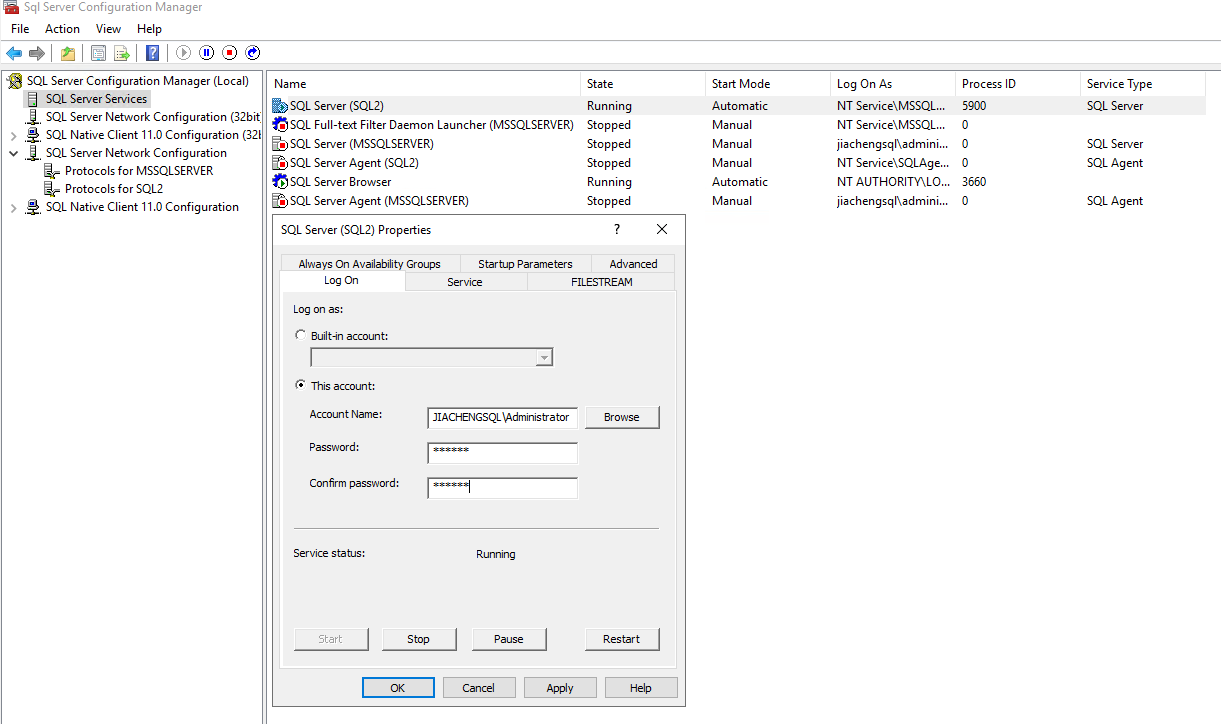The width and height of the screenshot is (1221, 724).
Task: Stop the service using the red toolbar icon
Action: coord(230,53)
